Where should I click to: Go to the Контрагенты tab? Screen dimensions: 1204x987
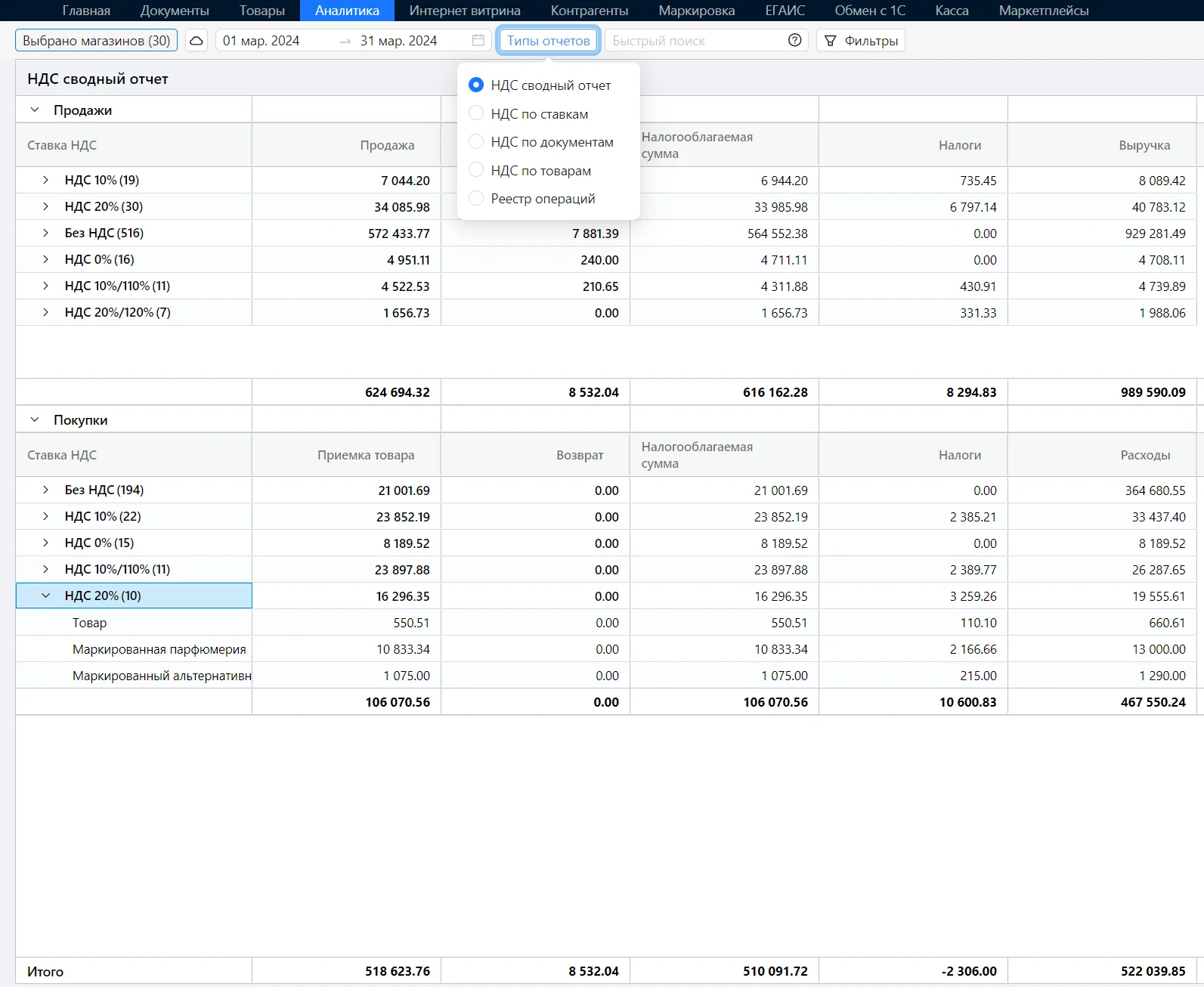[590, 11]
